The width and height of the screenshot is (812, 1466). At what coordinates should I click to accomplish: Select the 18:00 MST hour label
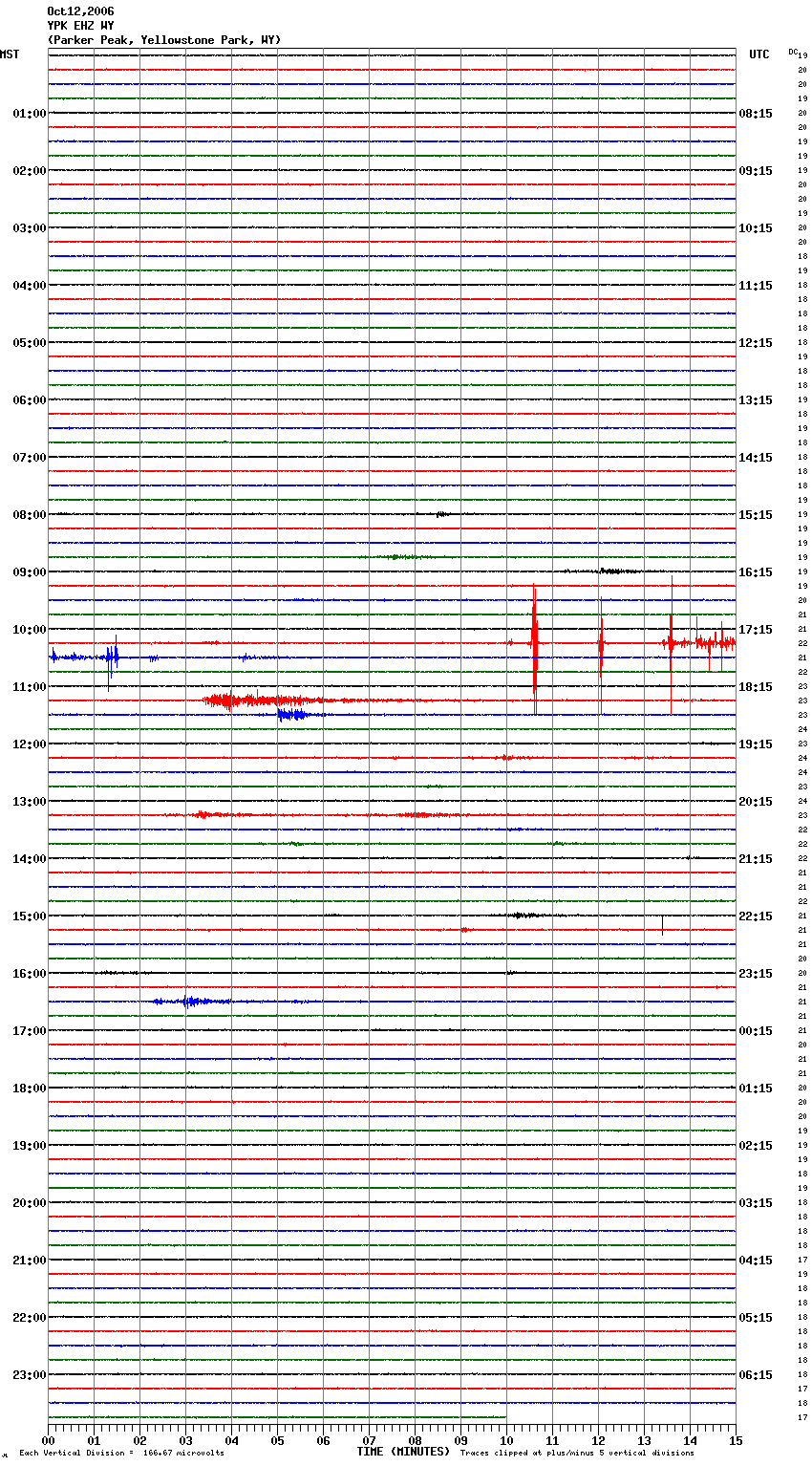[29, 1089]
